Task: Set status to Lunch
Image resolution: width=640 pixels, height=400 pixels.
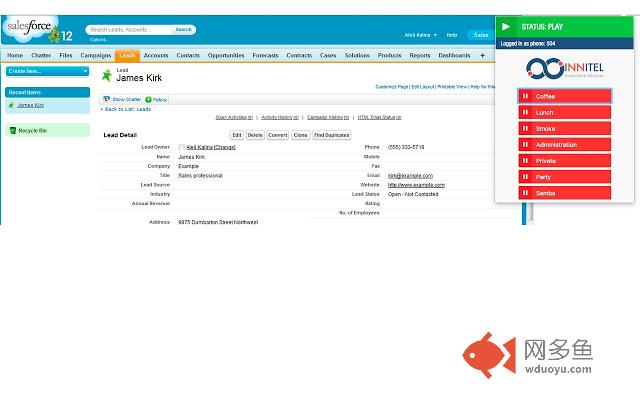Action: point(564,112)
